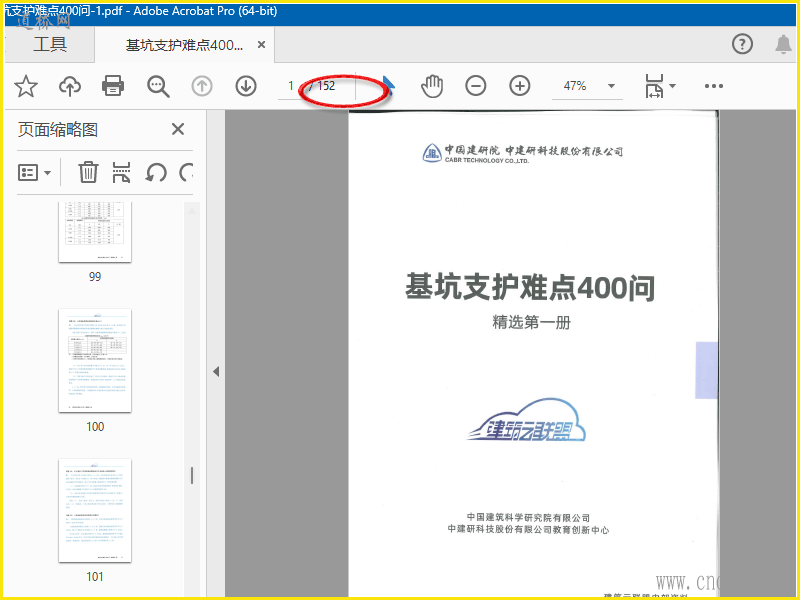Select page 101 thumbnail
Image resolution: width=800 pixels, height=600 pixels.
click(95, 510)
